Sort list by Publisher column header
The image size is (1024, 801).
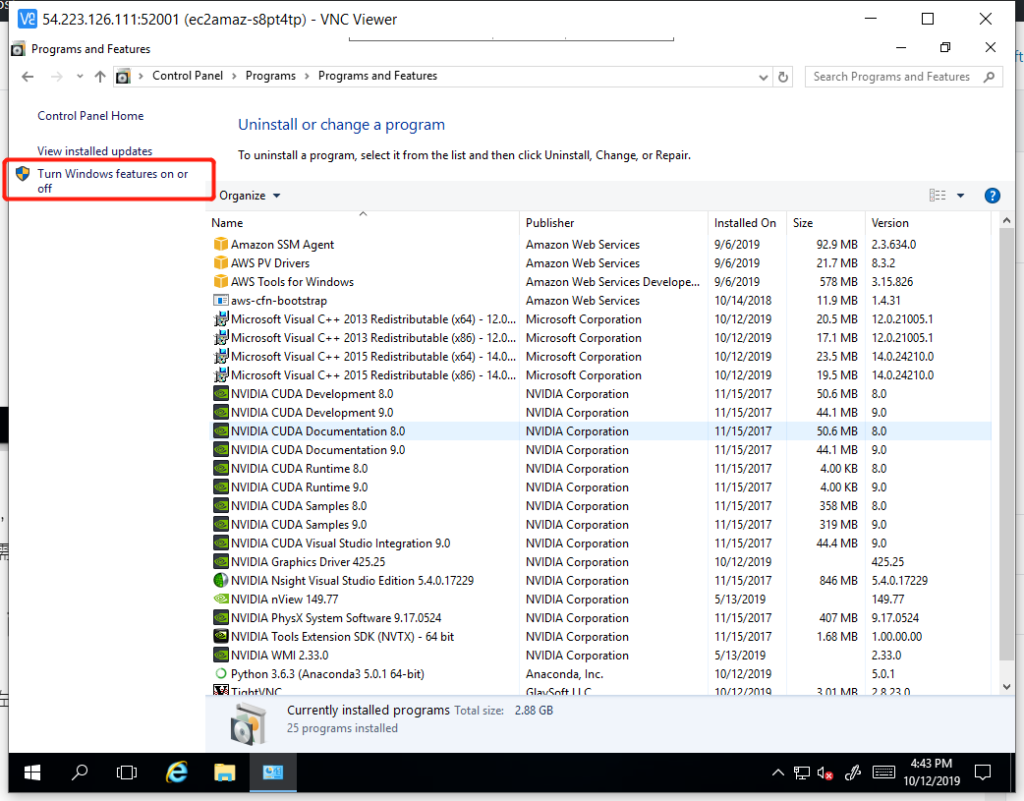point(551,223)
